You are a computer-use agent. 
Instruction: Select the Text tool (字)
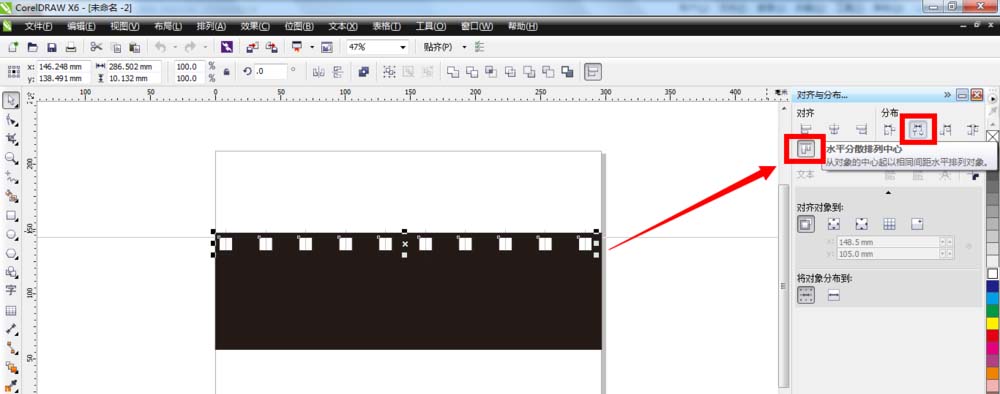click(x=11, y=291)
